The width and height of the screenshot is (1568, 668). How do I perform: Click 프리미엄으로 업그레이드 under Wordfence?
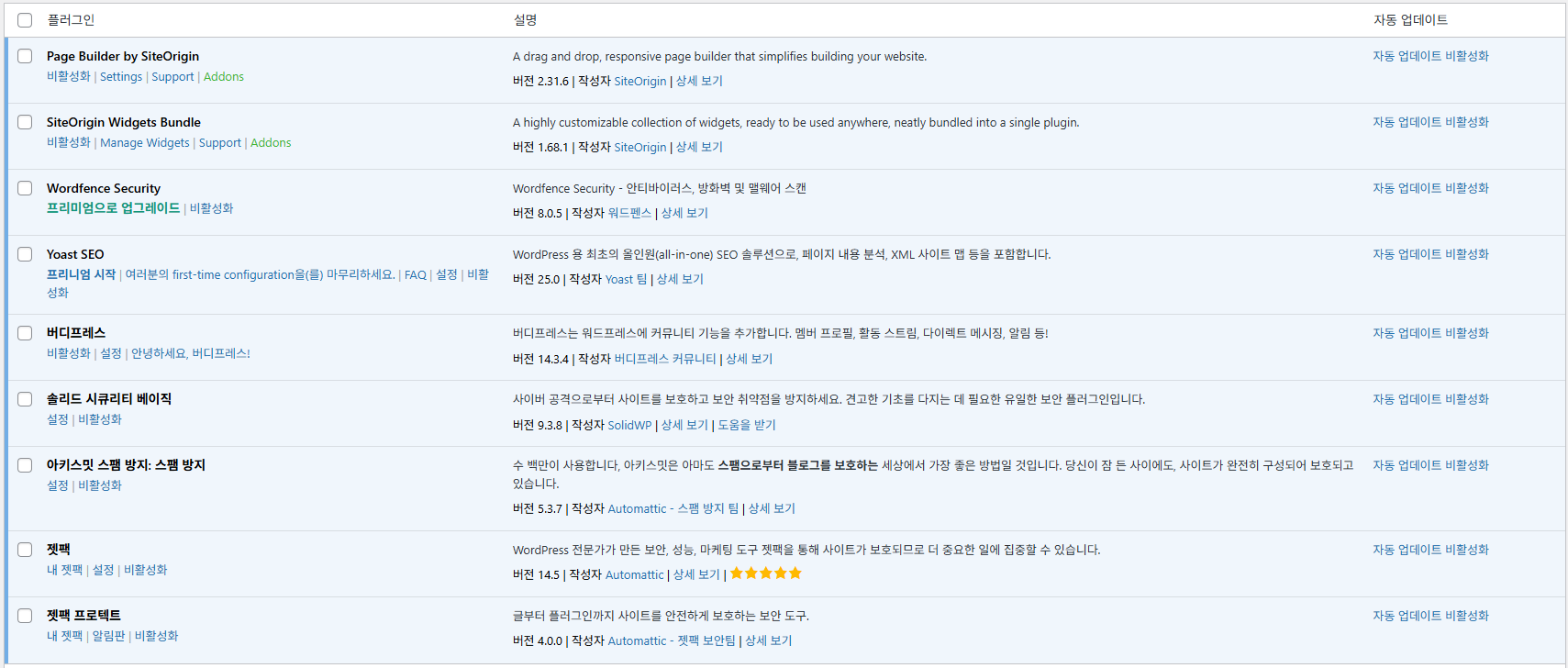pos(114,208)
